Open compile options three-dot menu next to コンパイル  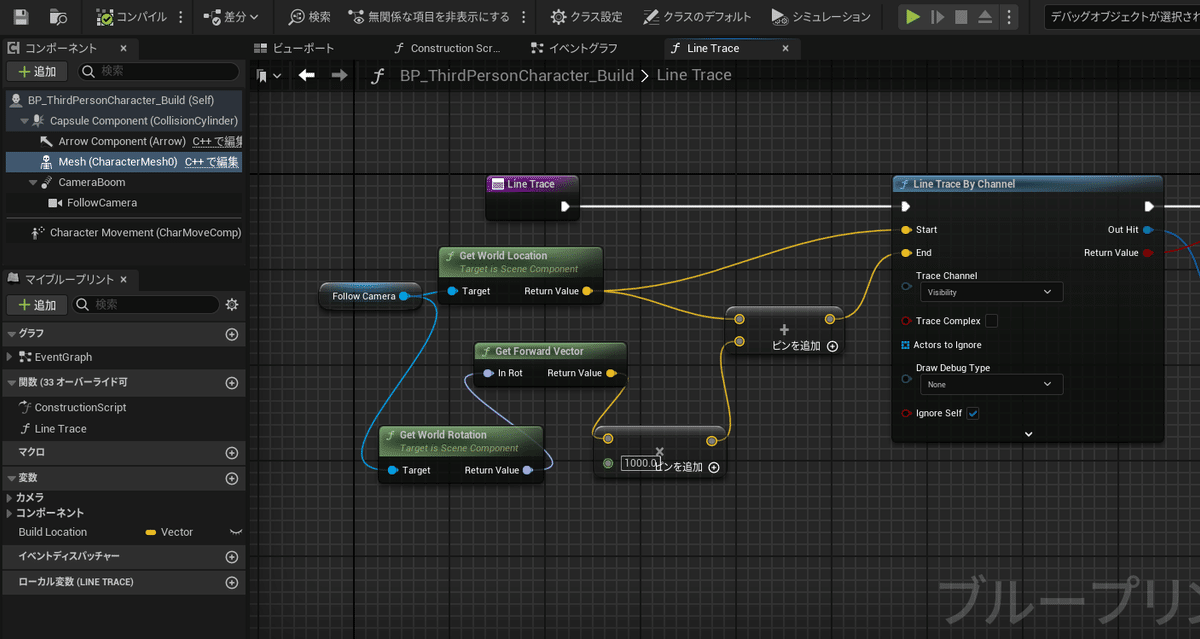click(180, 17)
